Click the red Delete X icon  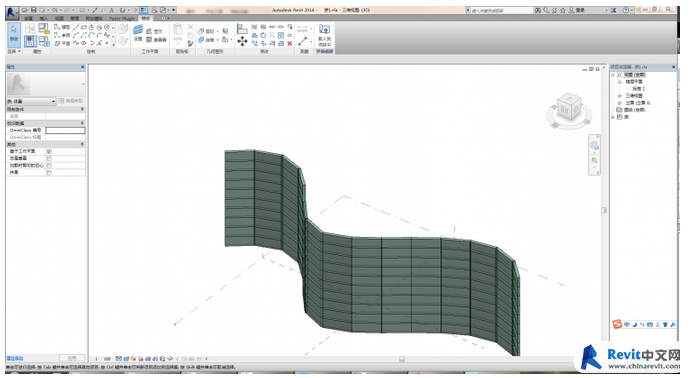(290, 44)
